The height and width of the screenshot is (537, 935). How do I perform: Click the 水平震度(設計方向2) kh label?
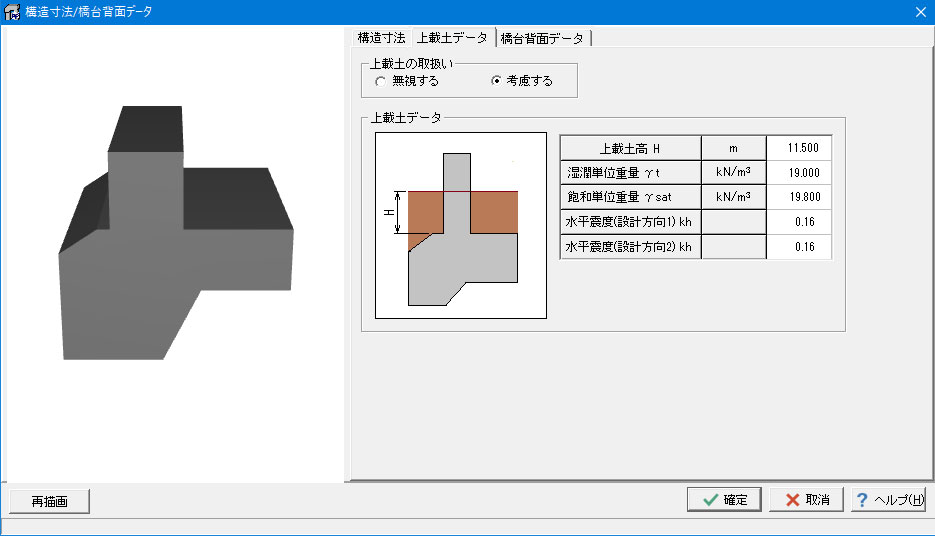[630, 247]
